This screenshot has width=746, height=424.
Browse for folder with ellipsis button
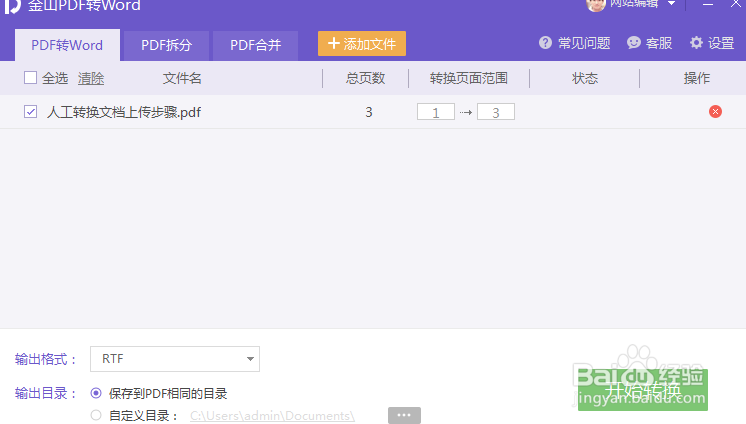pyautogui.click(x=404, y=415)
